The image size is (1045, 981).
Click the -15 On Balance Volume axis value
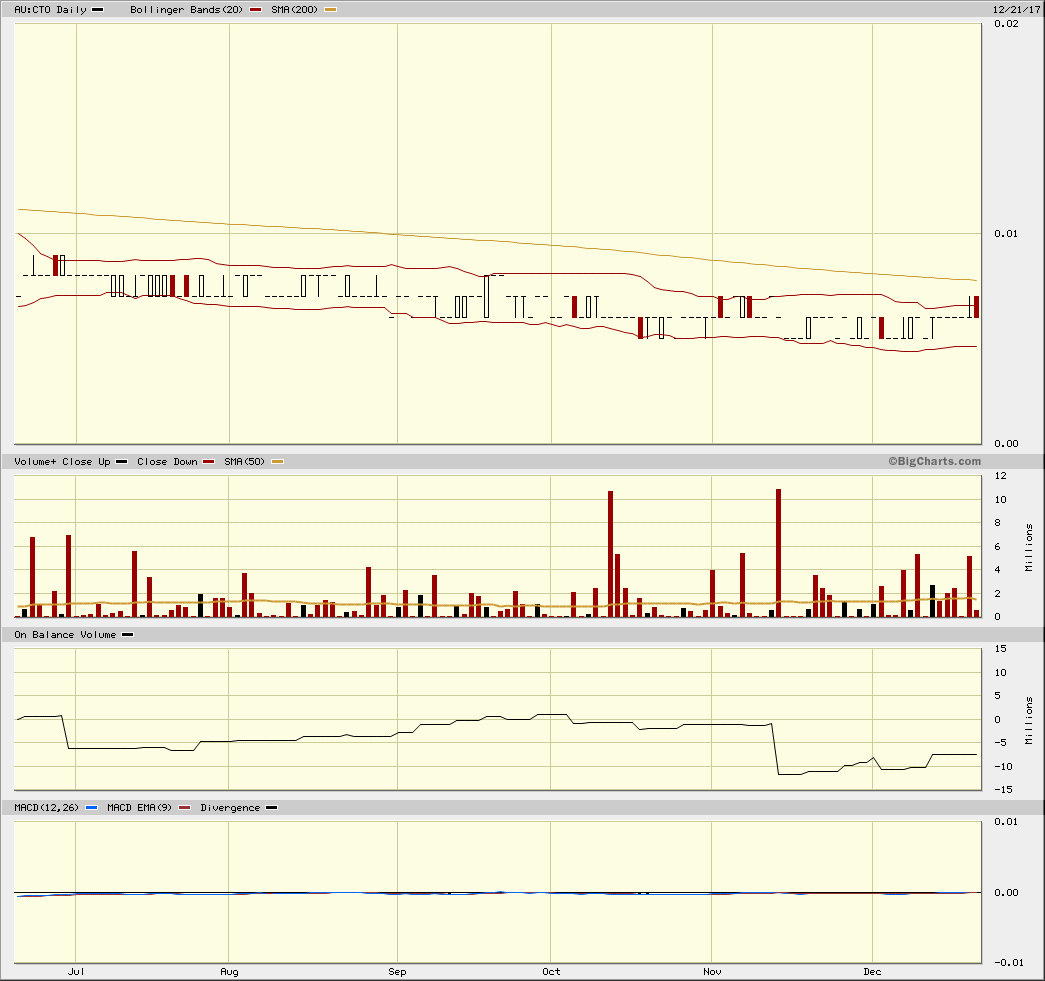pyautogui.click(x=1004, y=790)
